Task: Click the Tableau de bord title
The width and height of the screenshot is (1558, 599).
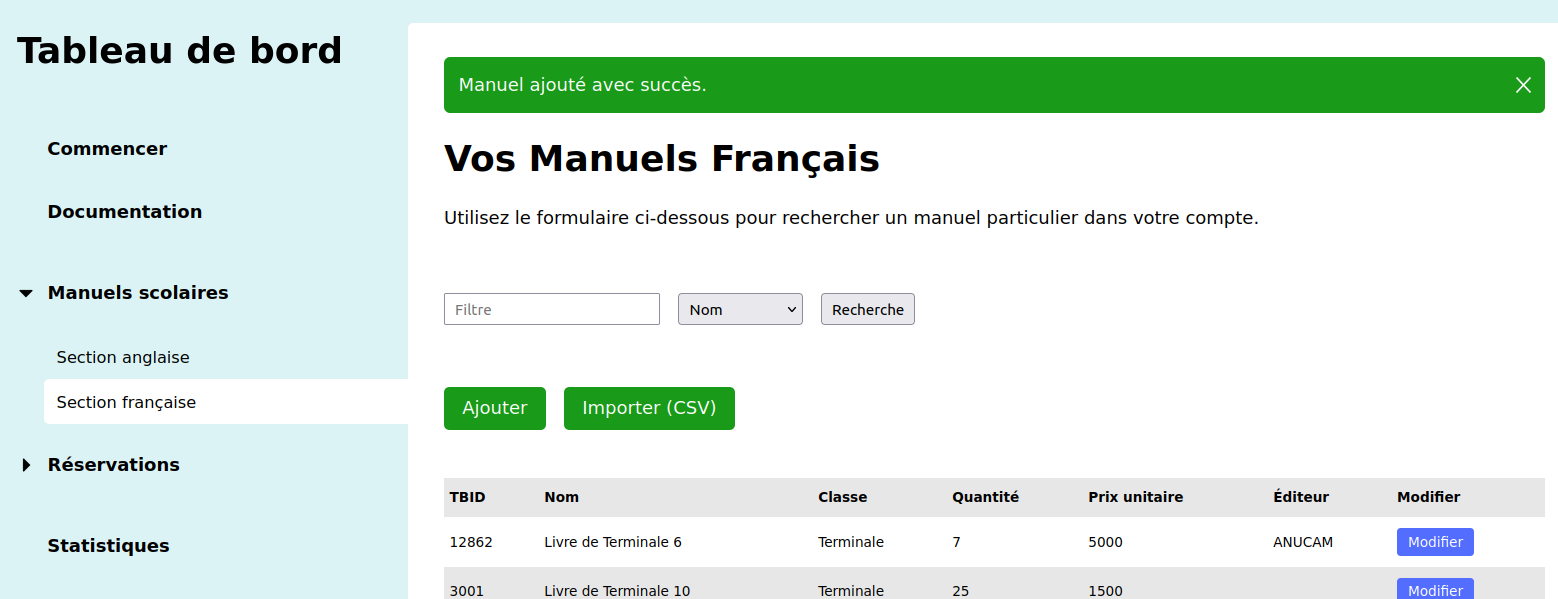Action: pyautogui.click(x=180, y=51)
